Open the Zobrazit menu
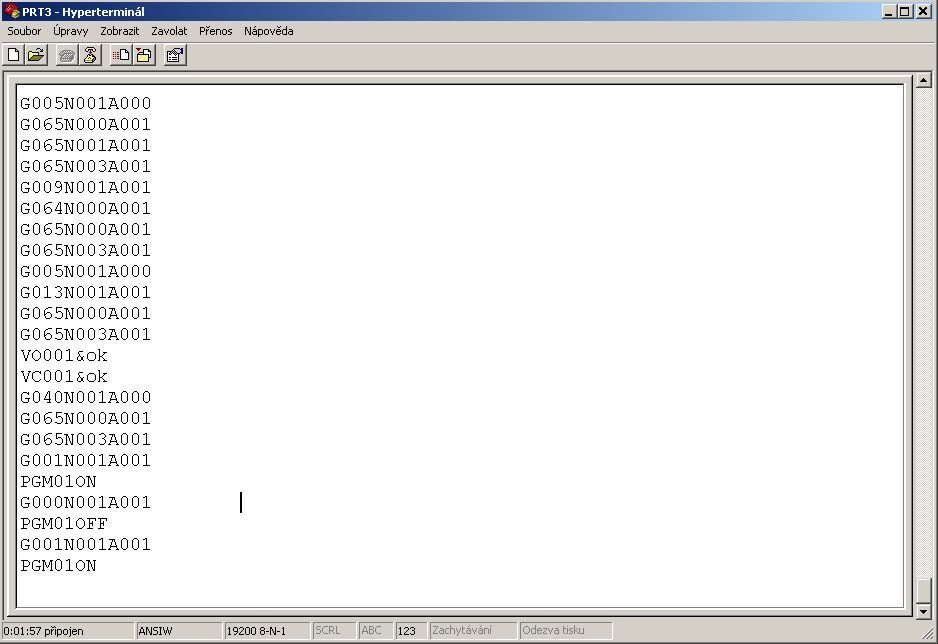This screenshot has height=644, width=938. point(120,31)
